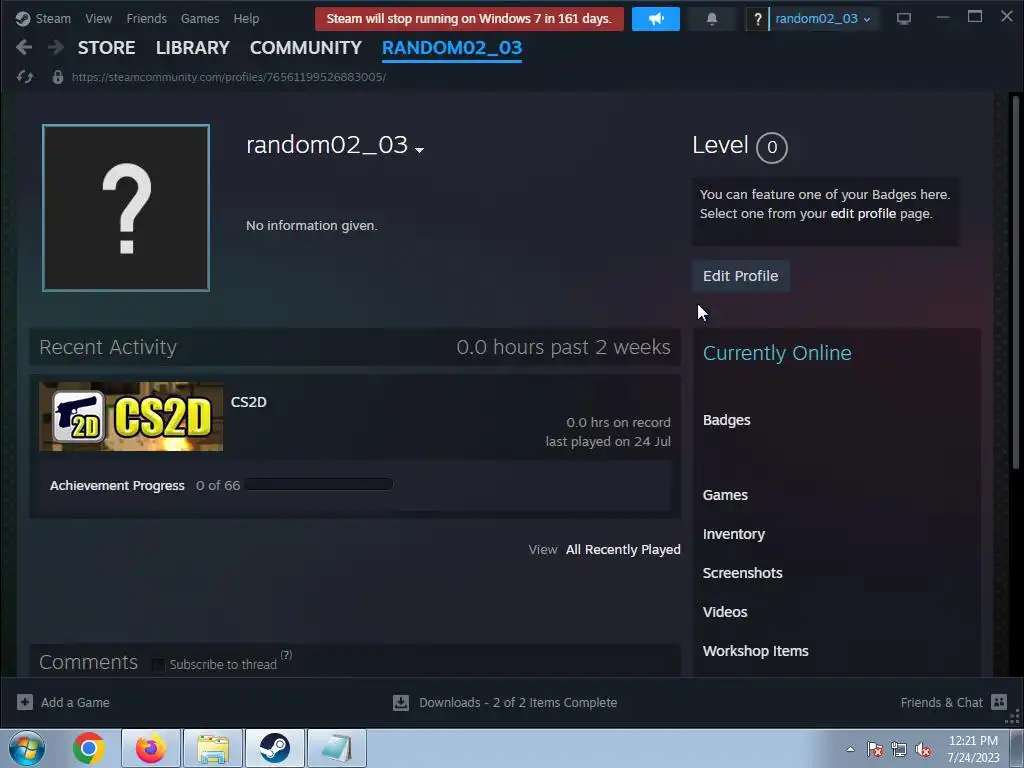Click the level 0 badge circle

point(772,148)
